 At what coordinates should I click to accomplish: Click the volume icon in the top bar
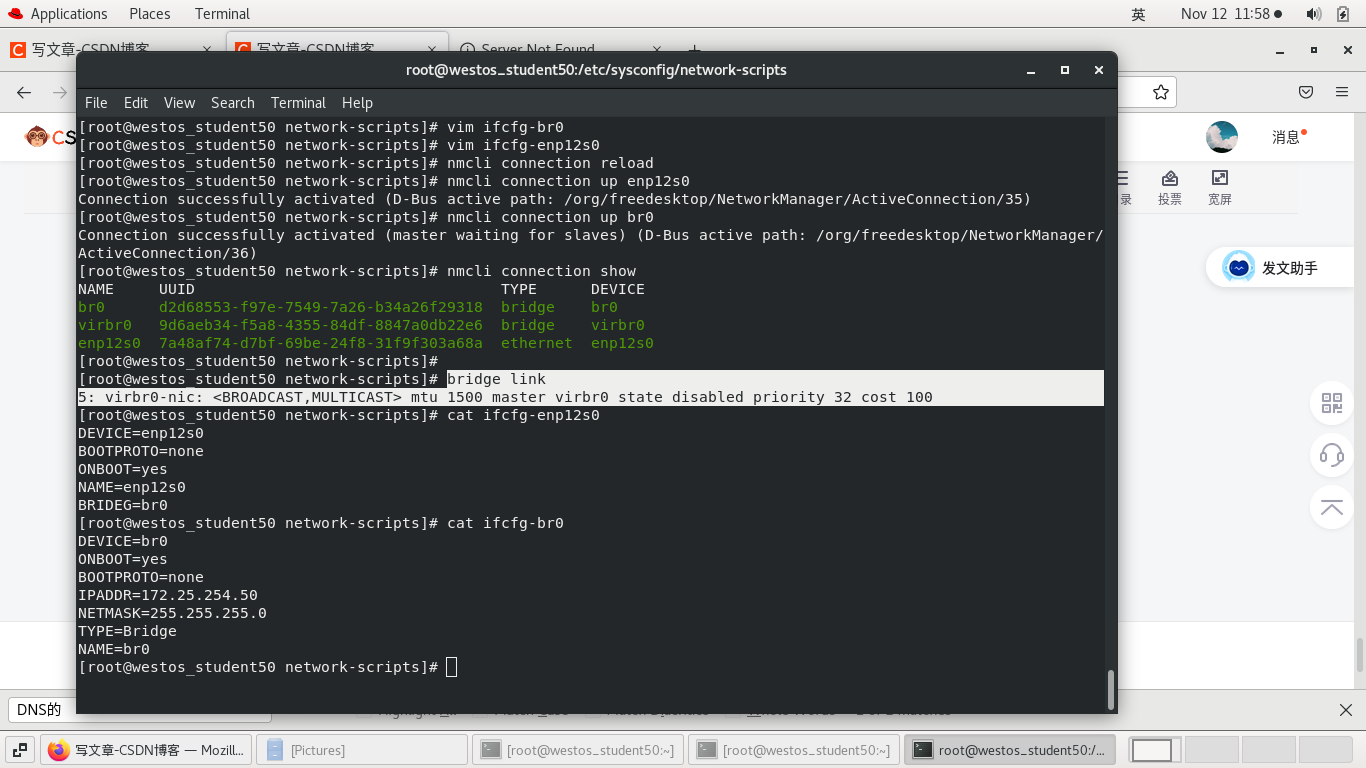click(1313, 13)
